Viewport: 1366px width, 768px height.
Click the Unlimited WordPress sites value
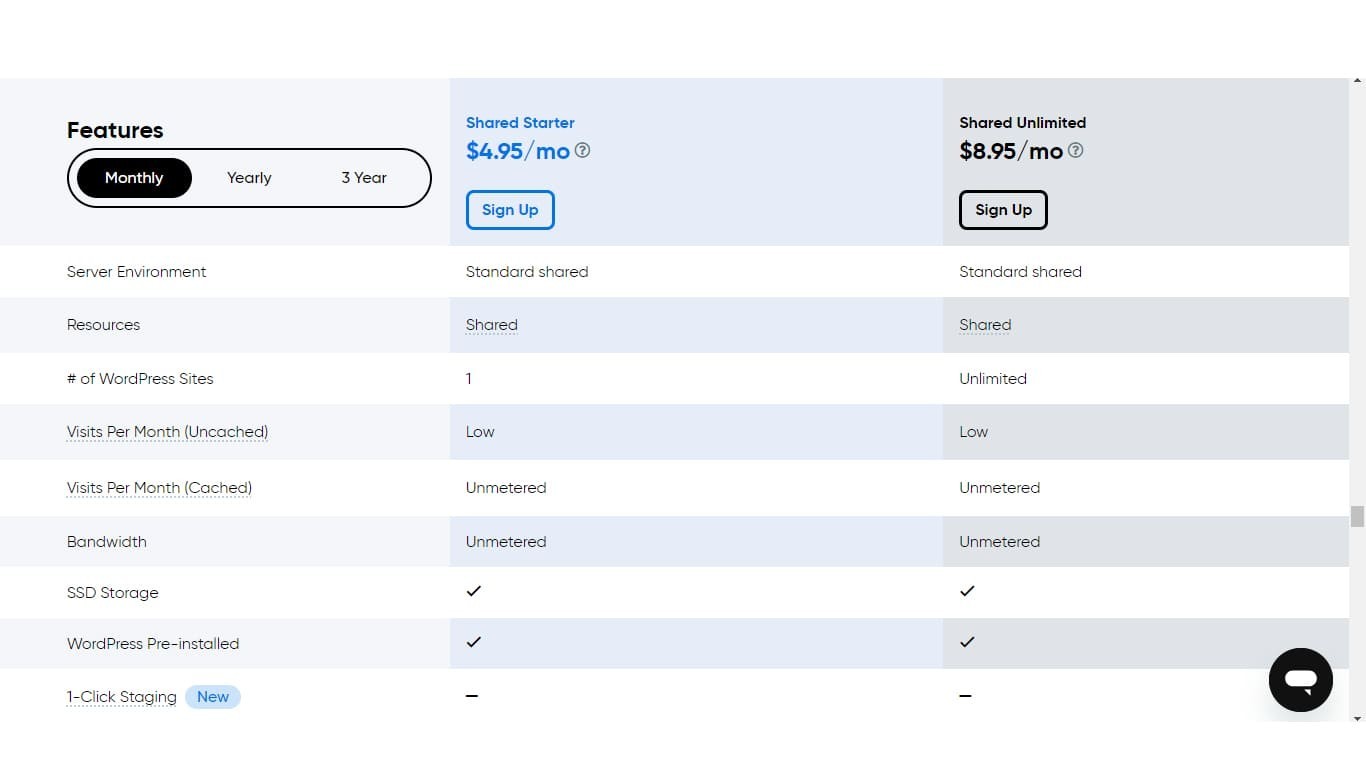993,379
